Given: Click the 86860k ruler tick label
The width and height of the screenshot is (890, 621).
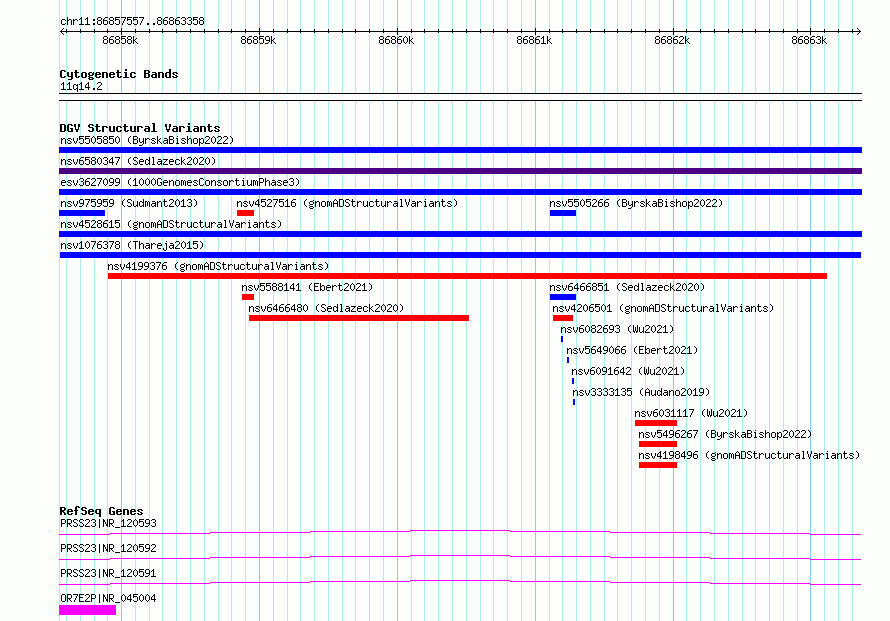Looking at the screenshot, I should 396,40.
